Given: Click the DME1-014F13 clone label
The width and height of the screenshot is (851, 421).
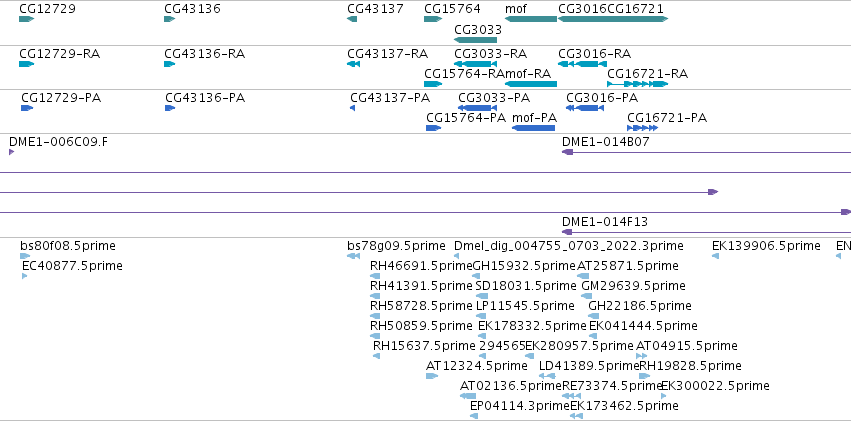Looking at the screenshot, I should click(605, 222).
